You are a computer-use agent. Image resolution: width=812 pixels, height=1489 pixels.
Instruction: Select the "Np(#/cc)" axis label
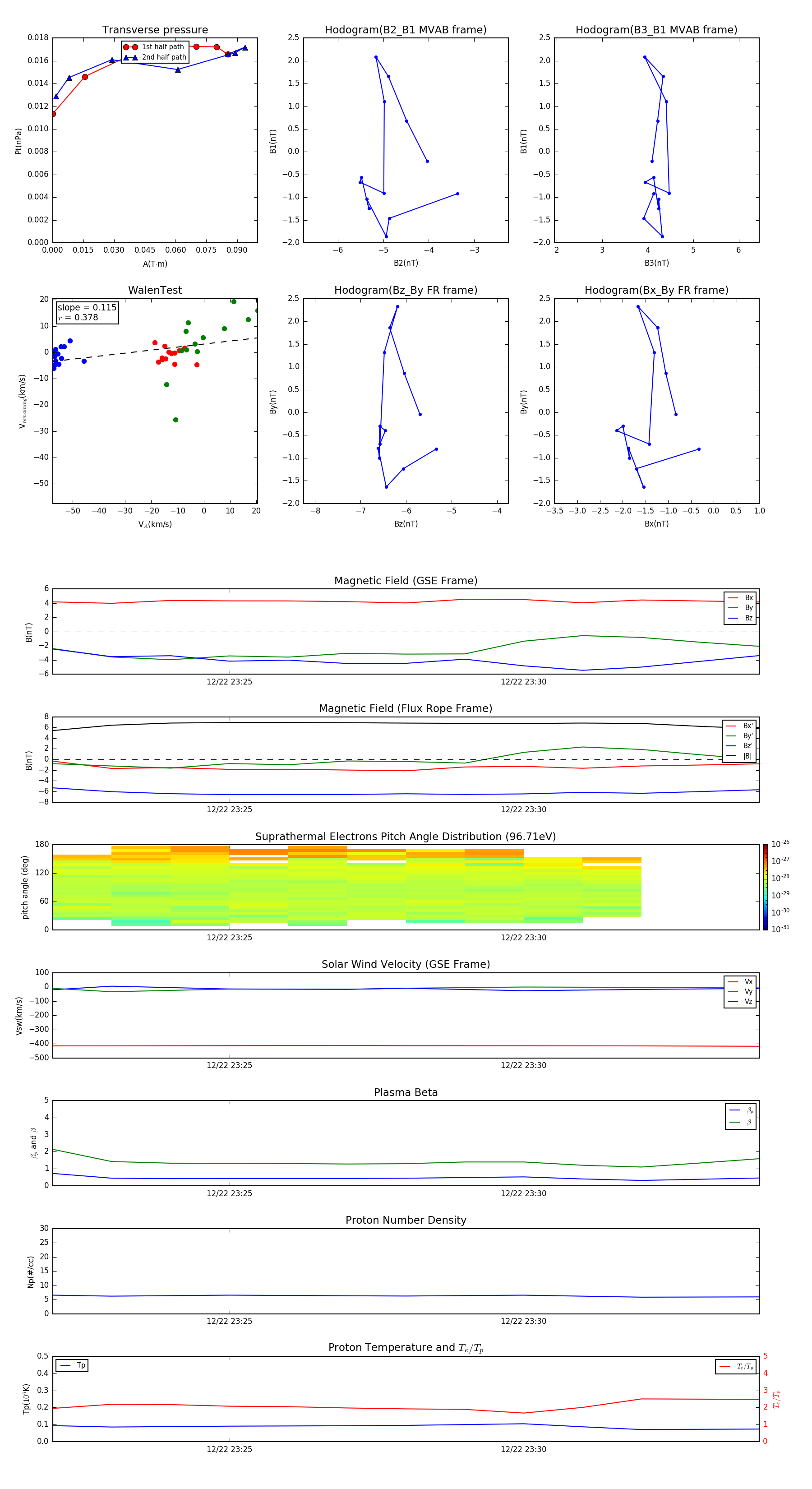[31, 1272]
